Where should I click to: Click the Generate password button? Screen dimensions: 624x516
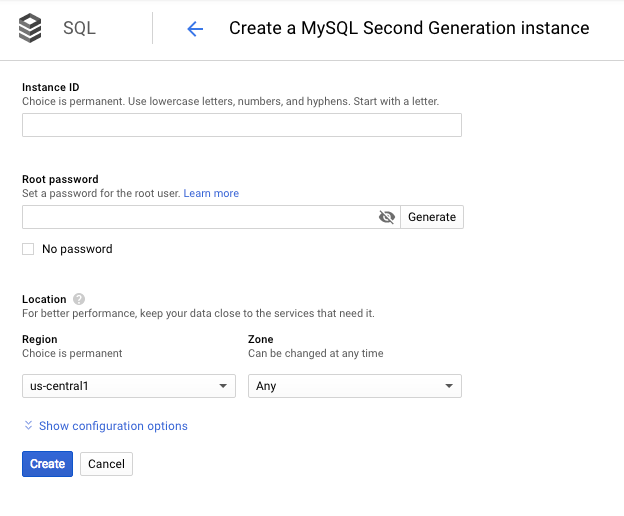tap(432, 217)
